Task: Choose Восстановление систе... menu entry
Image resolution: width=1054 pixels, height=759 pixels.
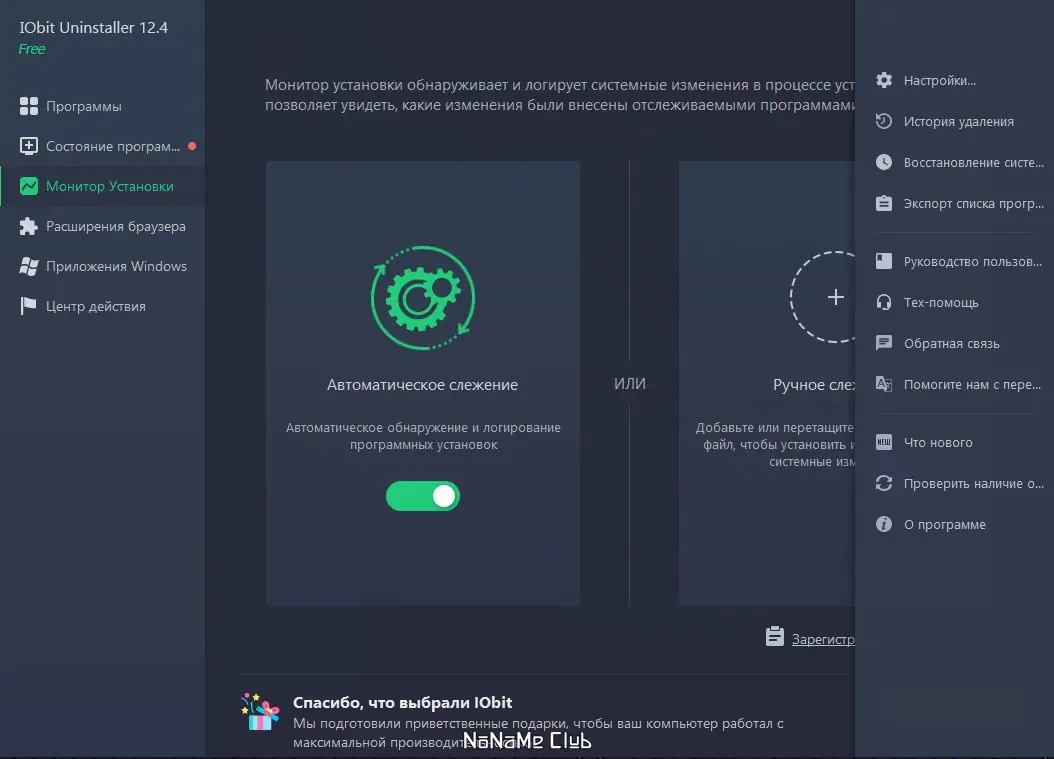Action: [955, 162]
